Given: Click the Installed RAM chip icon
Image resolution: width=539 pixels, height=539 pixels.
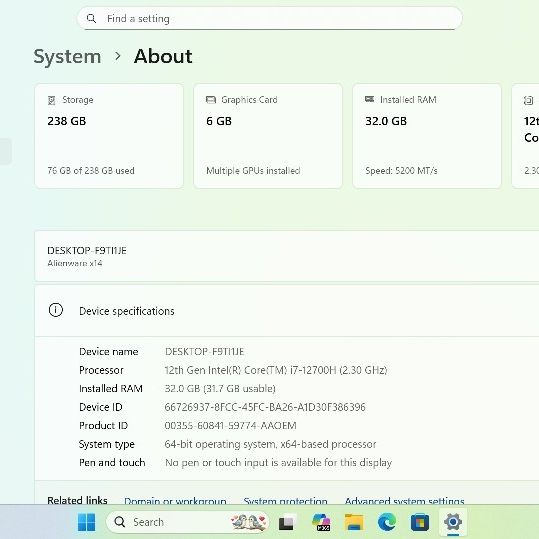Looking at the screenshot, I should pos(370,99).
